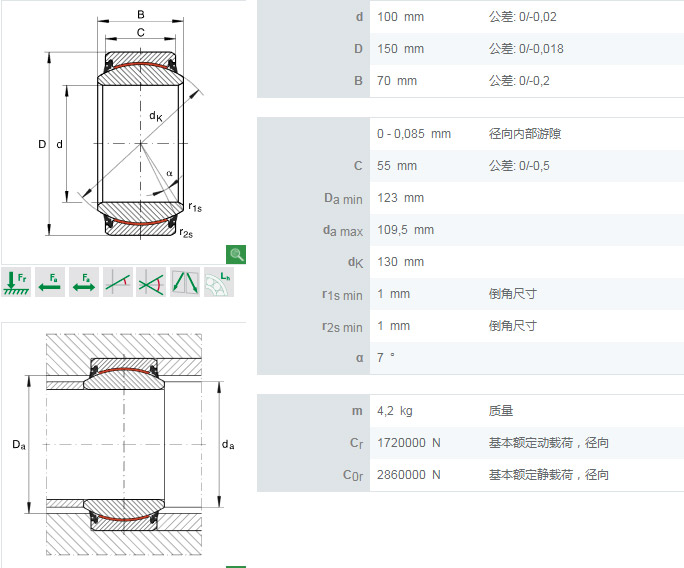Click the d value 100 mm

(400, 17)
